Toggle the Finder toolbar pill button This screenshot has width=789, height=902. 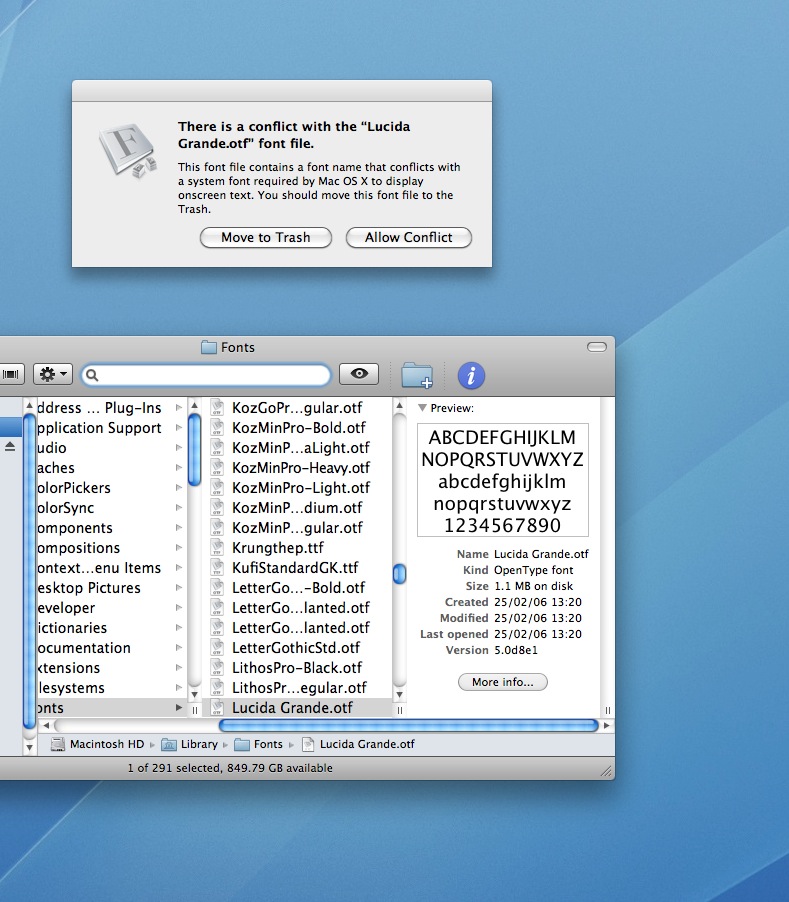click(596, 347)
